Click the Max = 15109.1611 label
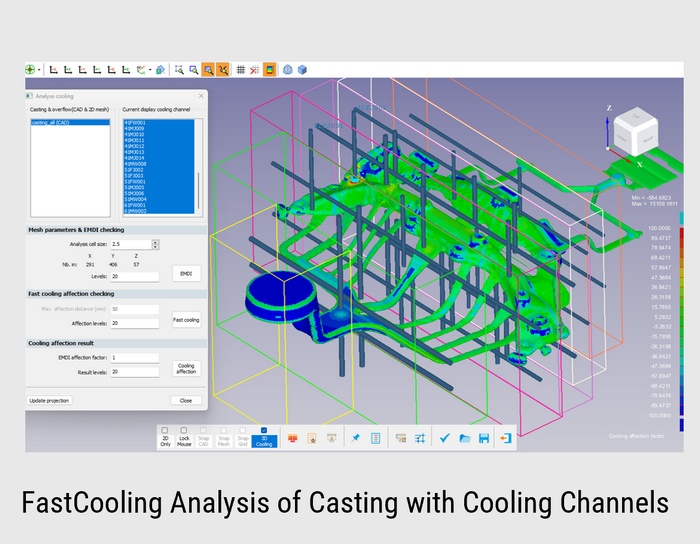This screenshot has width=700, height=544. [654, 203]
